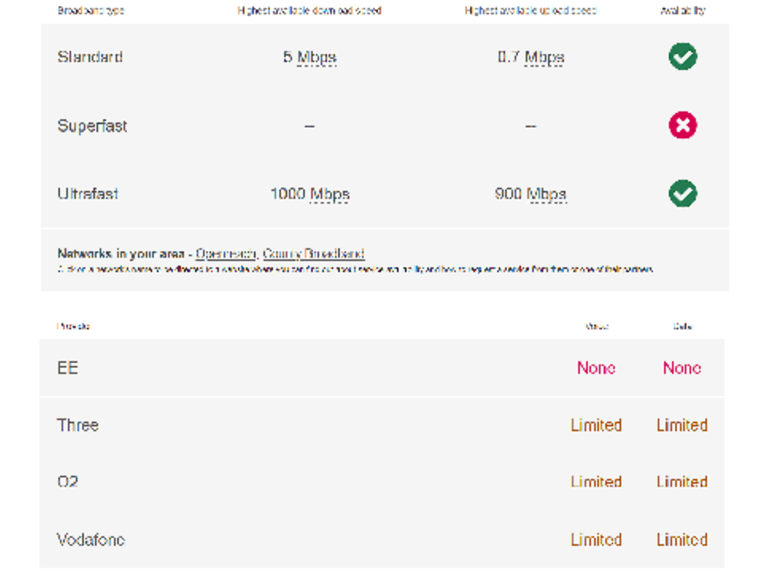
Task: Click the 900 Mbps ultrafast upload speed
Action: coord(531,194)
